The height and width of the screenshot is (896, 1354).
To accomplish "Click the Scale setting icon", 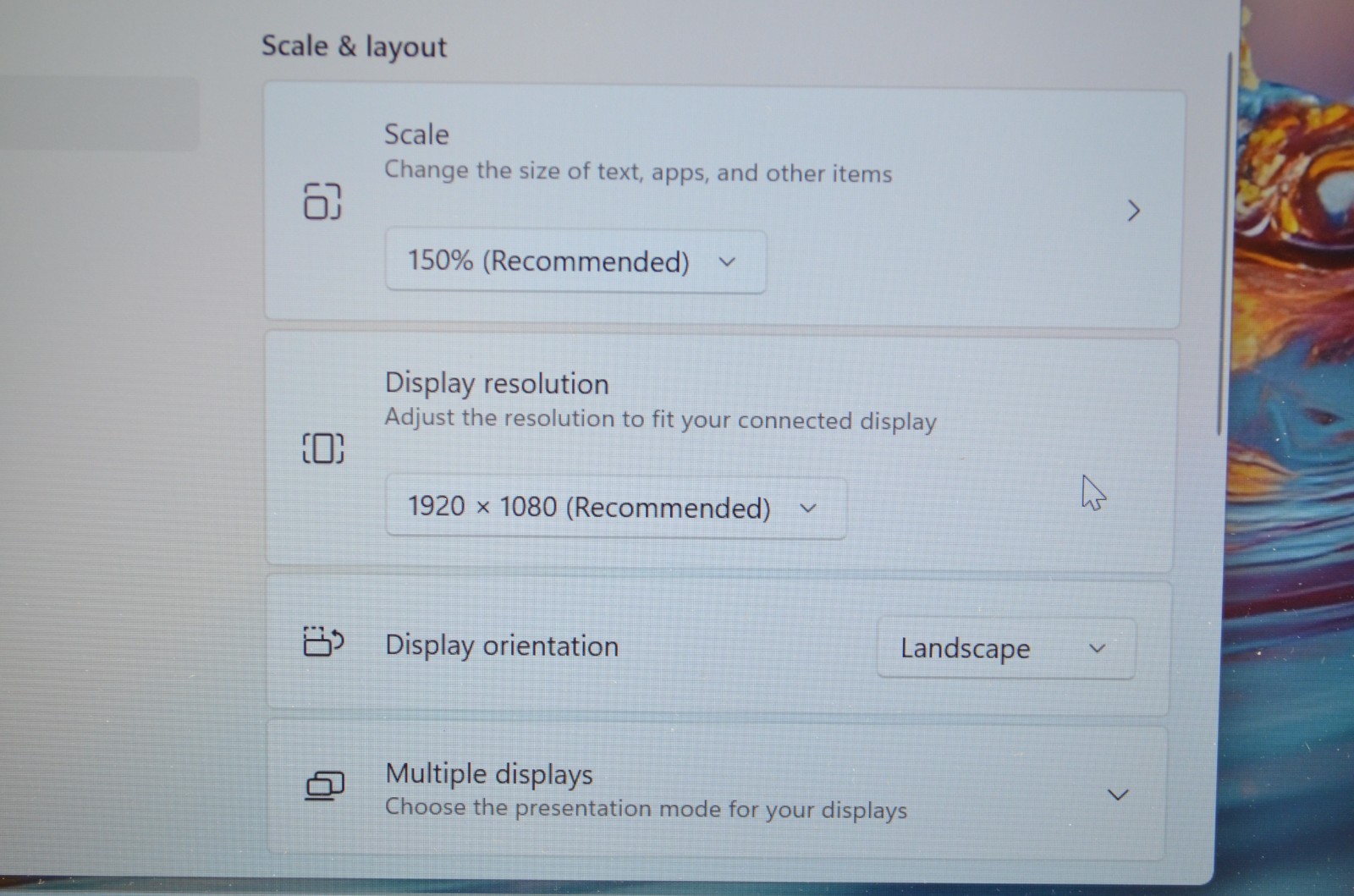I will [322, 201].
